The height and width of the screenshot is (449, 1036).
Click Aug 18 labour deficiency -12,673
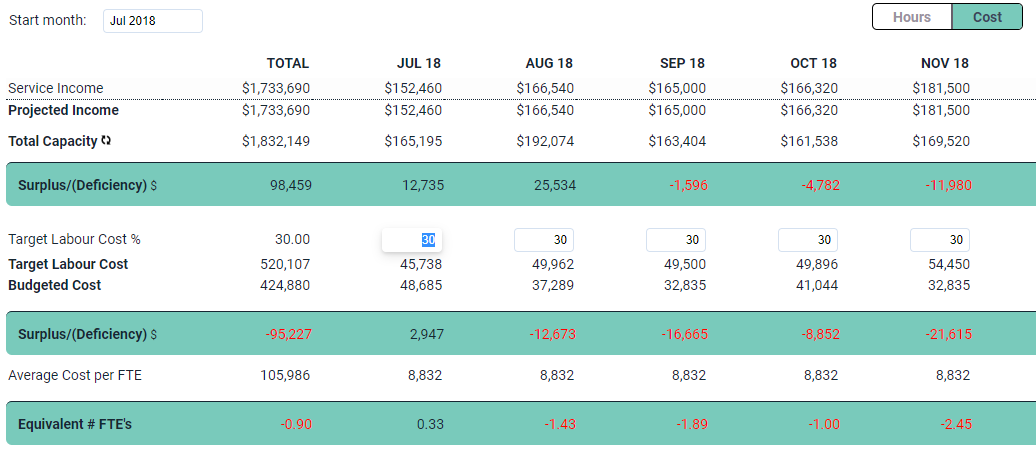point(552,334)
